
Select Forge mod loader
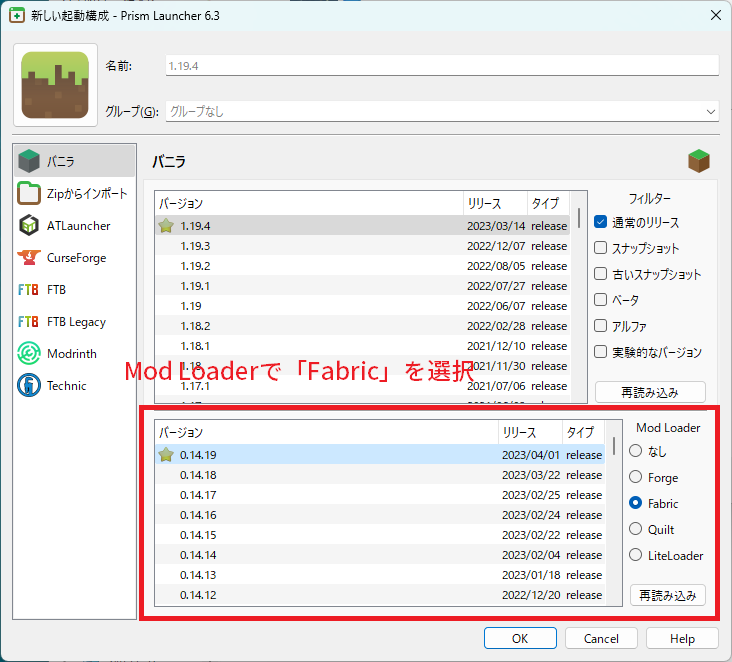pos(635,477)
